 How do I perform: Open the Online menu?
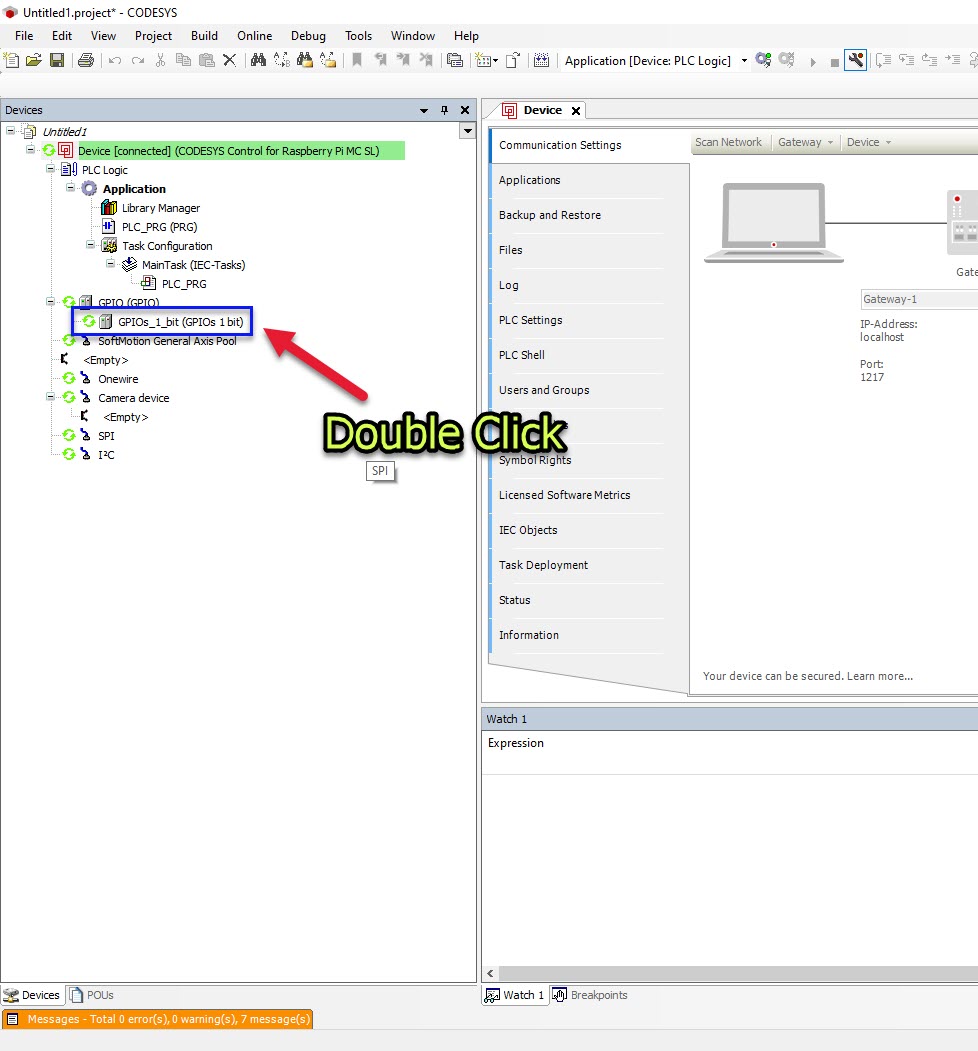tap(254, 36)
